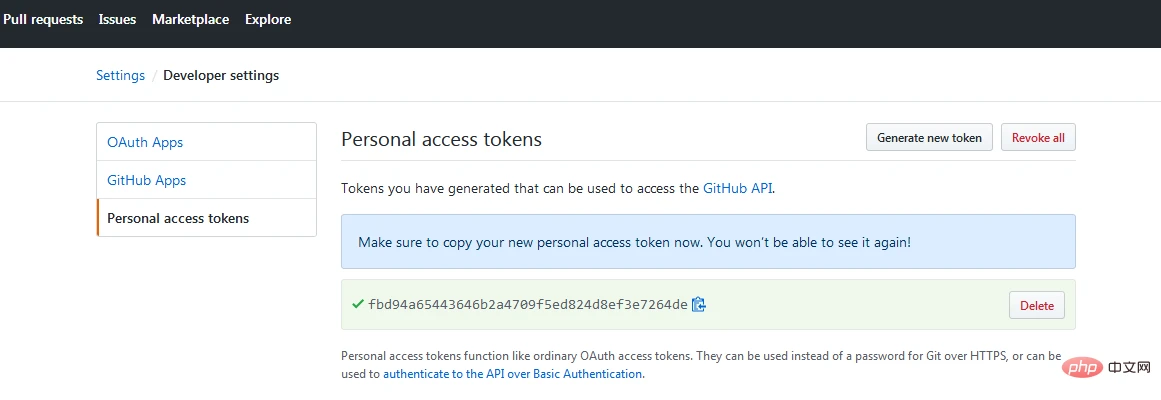Copy the new token with the clipboard icon
This screenshot has height=400, width=1161.
699,305
